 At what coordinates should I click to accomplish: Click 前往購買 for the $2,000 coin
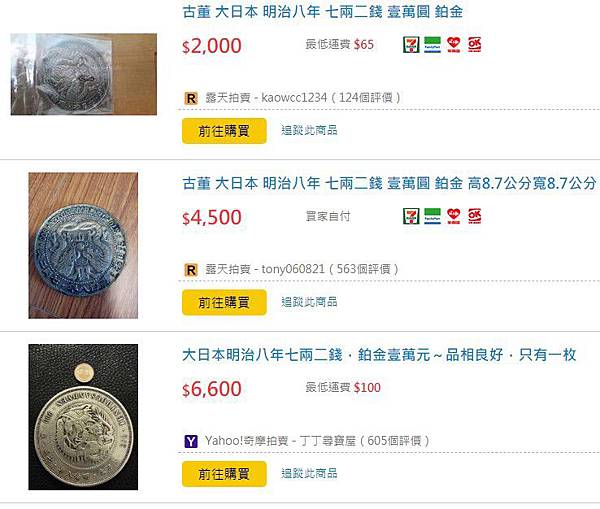(224, 131)
